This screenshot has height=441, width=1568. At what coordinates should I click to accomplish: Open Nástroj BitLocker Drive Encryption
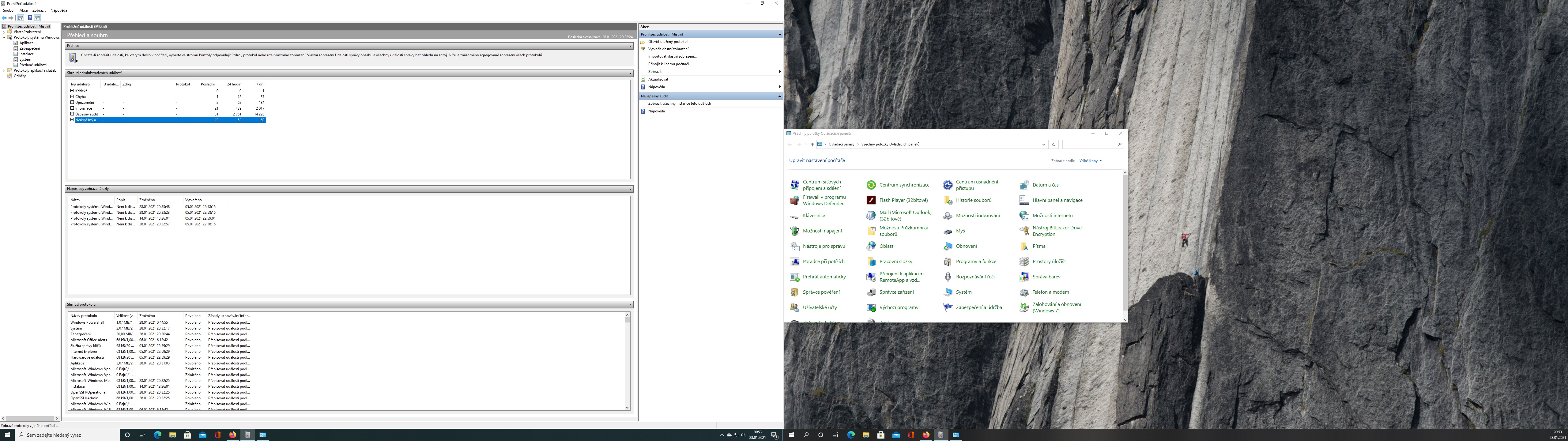point(1057,231)
